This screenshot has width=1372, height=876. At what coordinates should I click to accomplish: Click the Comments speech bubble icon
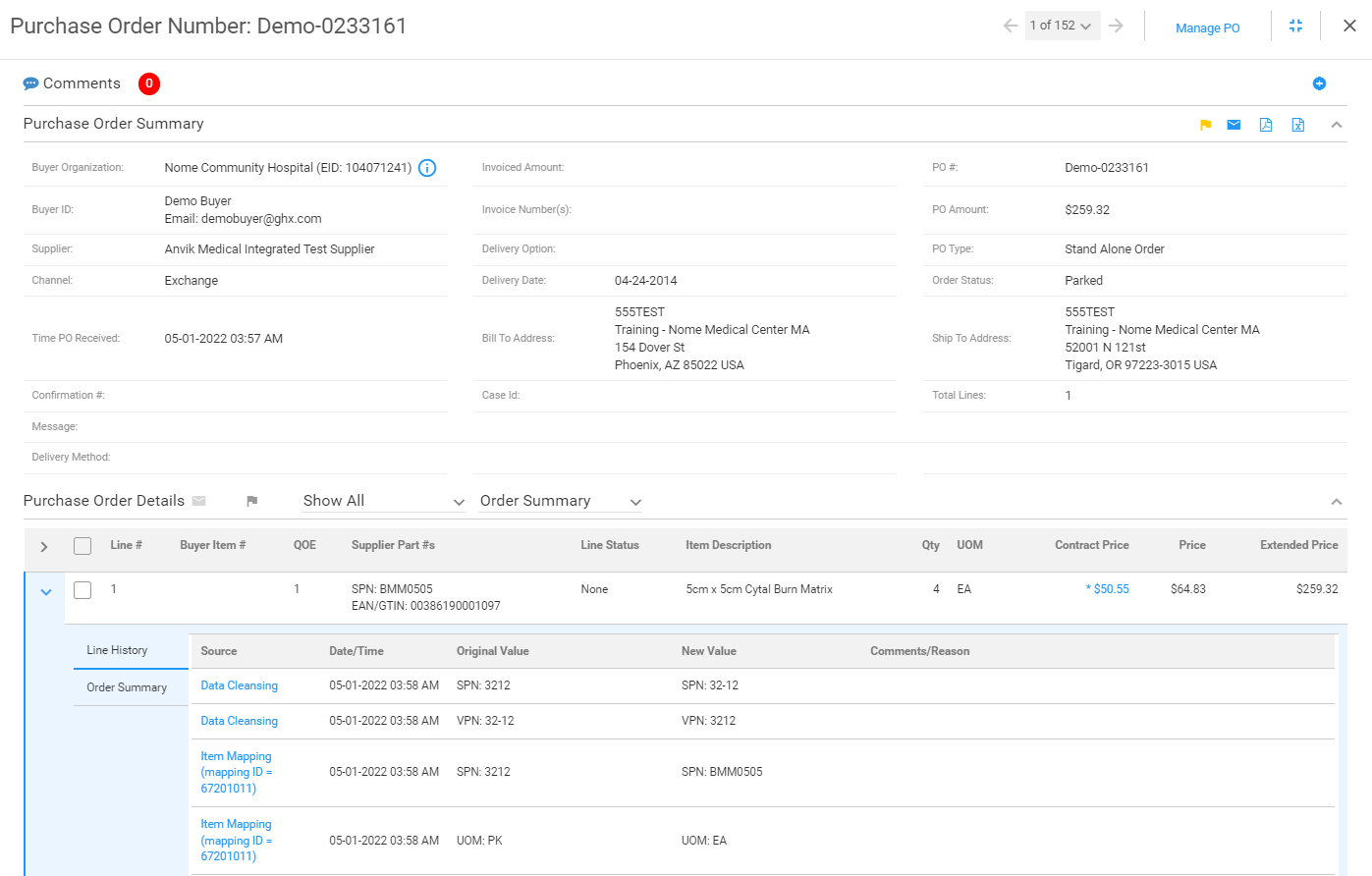coord(30,83)
